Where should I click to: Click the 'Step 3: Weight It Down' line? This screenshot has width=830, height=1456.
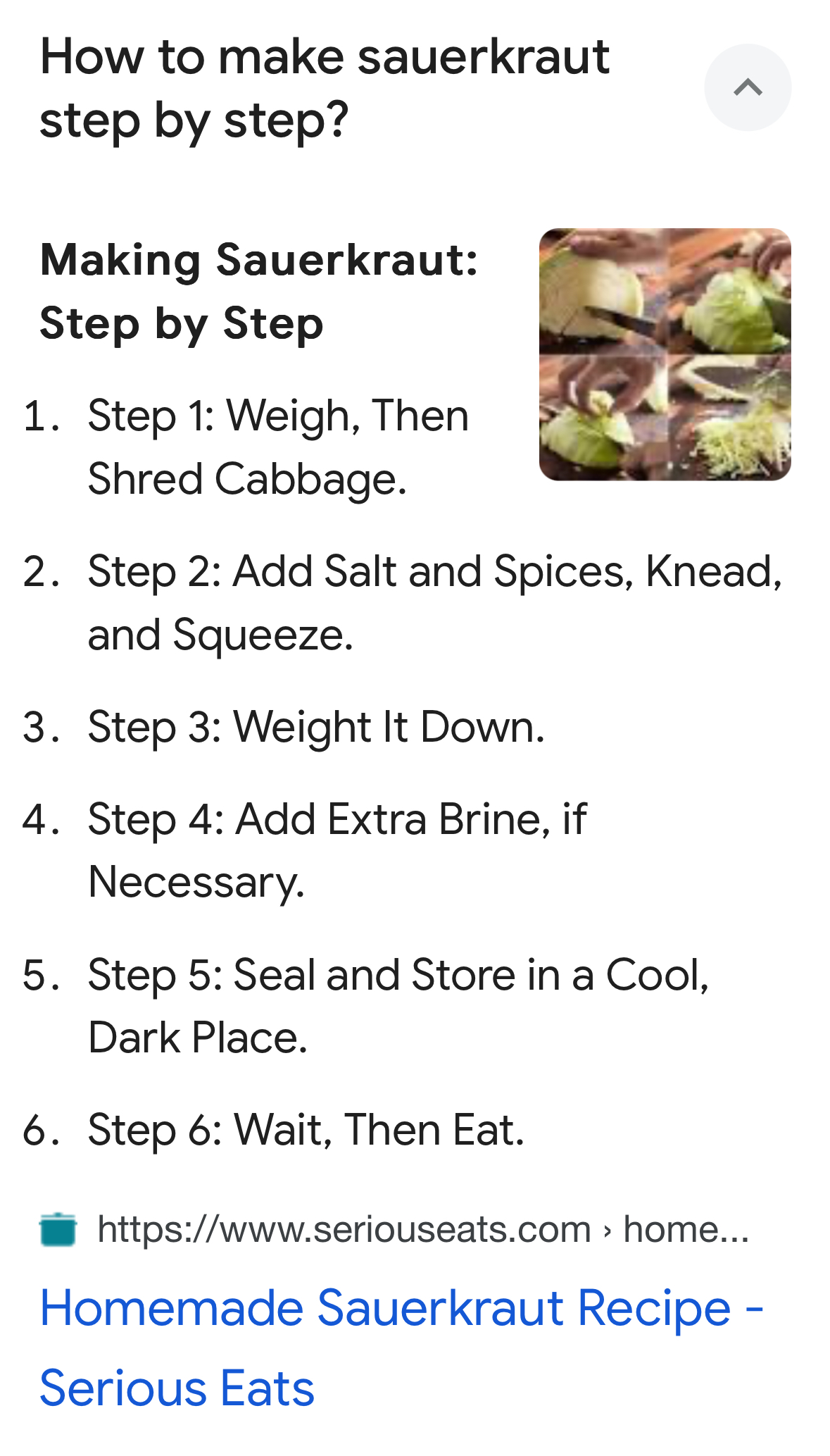[316, 727]
